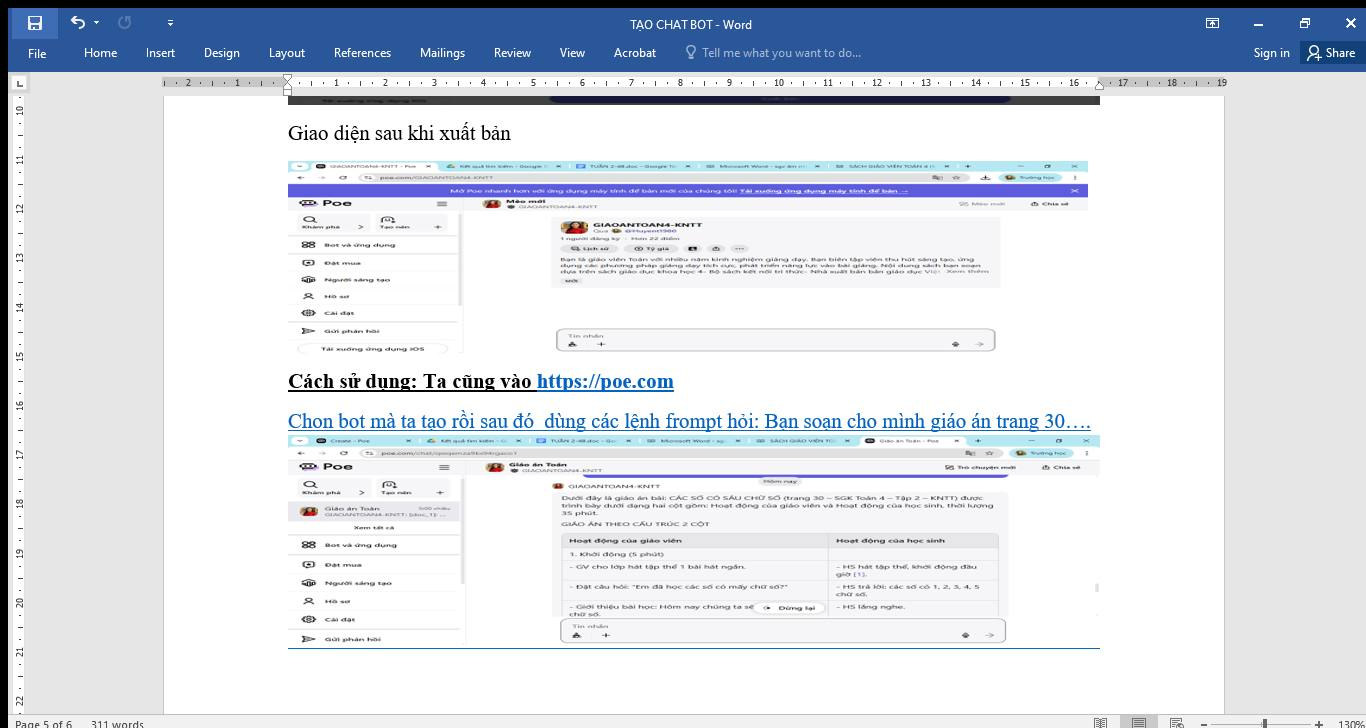The width and height of the screenshot is (1366, 728).
Task: Open Ribbon Display Options
Action: point(1212,23)
